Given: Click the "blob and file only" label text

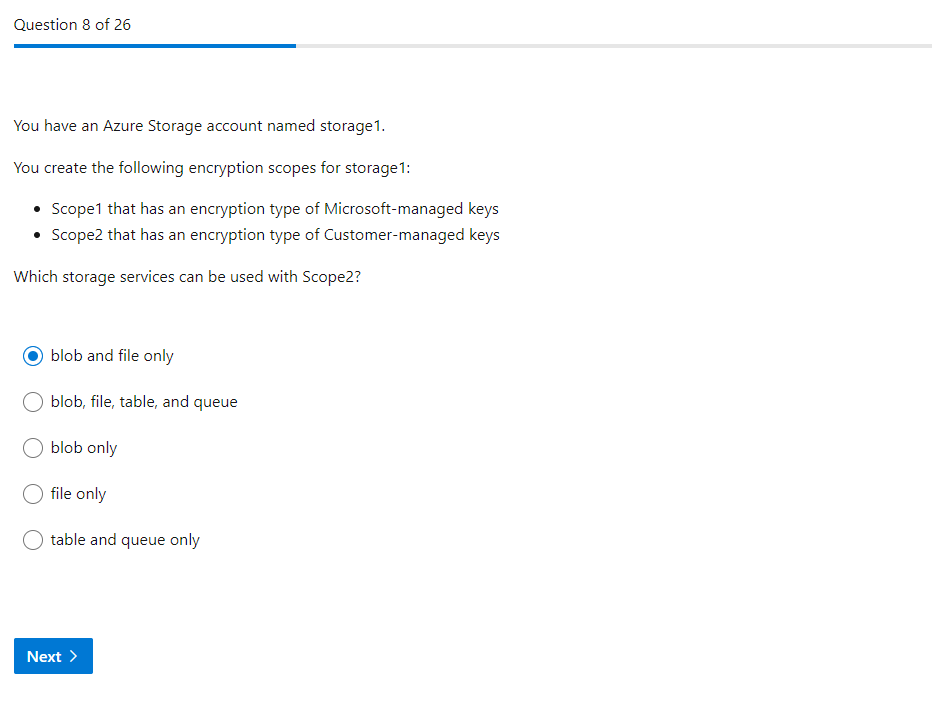Looking at the screenshot, I should pyautogui.click(x=112, y=356).
